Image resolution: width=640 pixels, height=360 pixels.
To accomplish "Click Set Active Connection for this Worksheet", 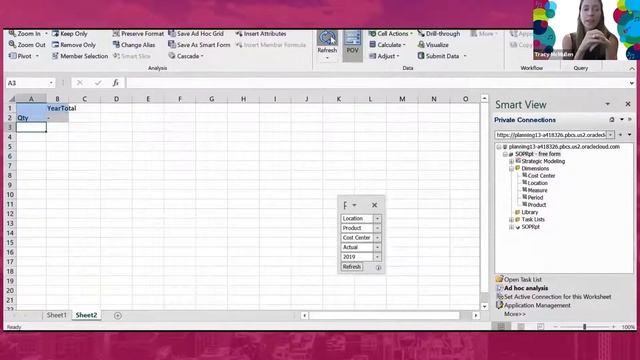I will (558, 297).
